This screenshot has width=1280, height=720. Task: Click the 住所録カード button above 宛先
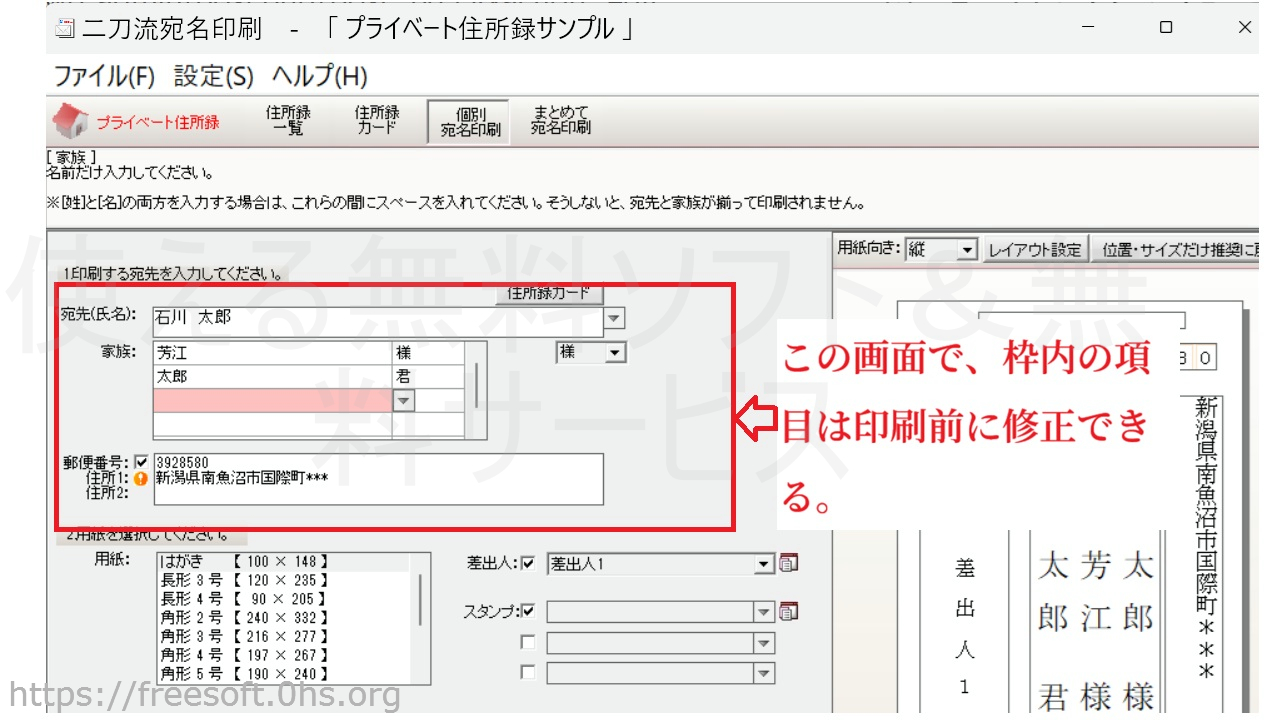click(549, 293)
